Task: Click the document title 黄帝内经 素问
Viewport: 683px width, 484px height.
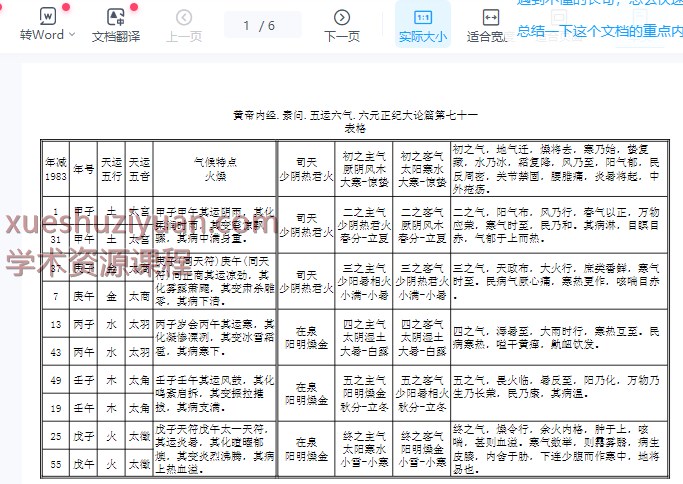Action: (x=355, y=115)
